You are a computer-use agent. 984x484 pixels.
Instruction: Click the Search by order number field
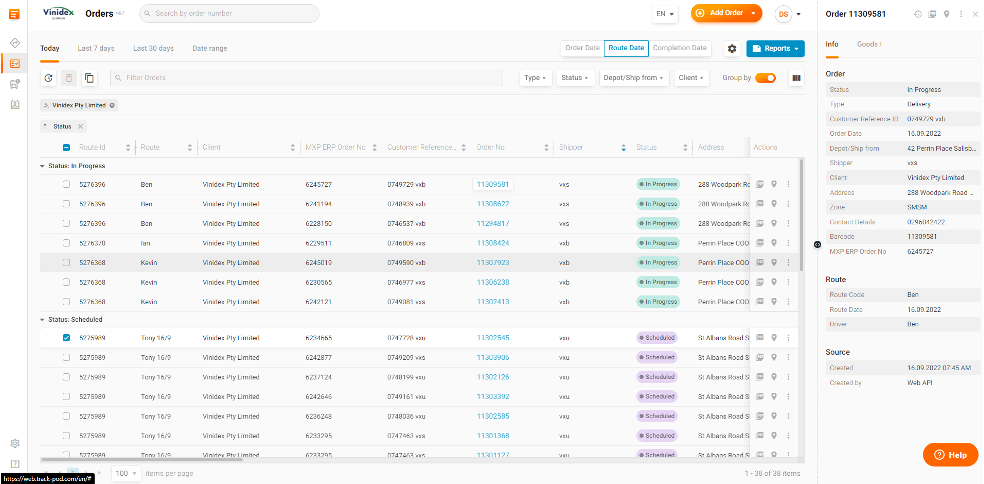coord(230,13)
